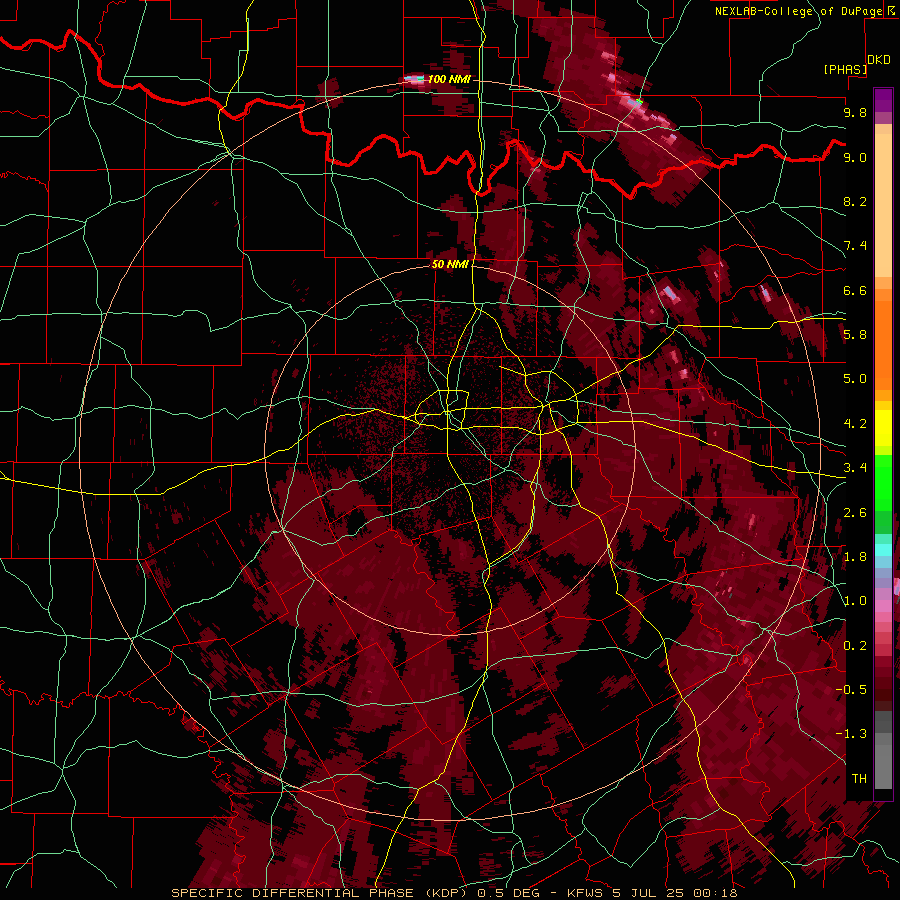Click the DKD product label
900x900 pixels.
pyautogui.click(x=879, y=60)
